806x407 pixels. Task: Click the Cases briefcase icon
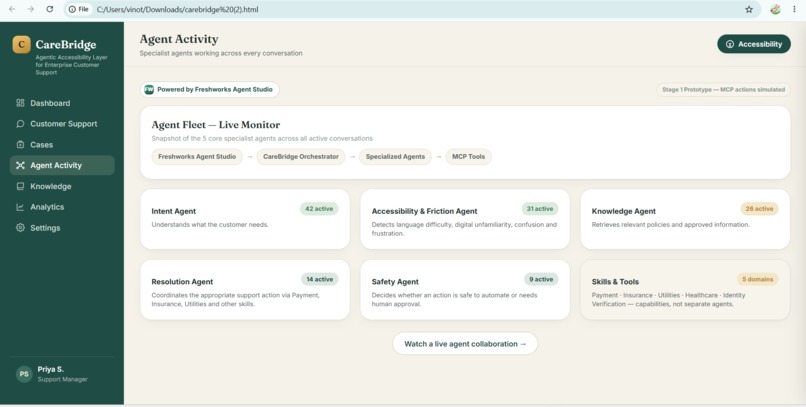[x=20, y=144]
